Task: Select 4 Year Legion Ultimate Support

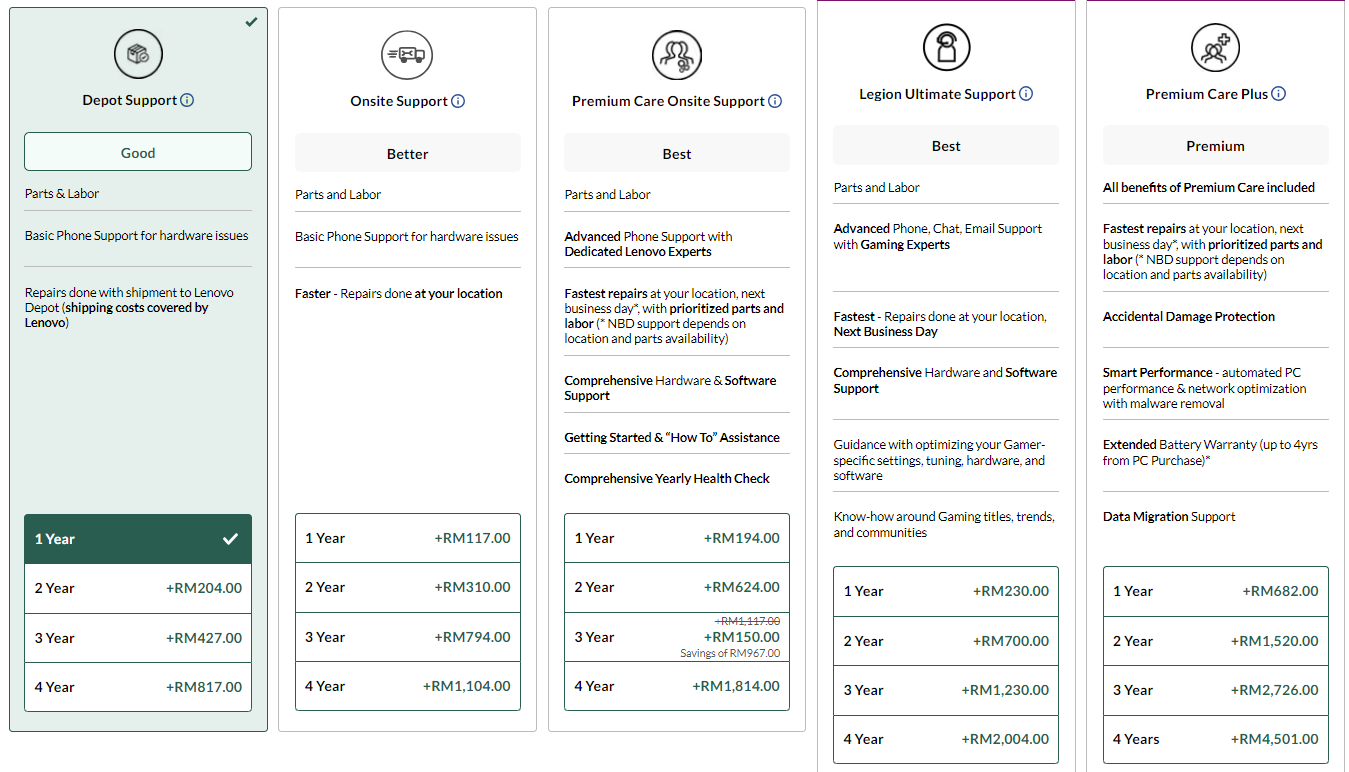Action: point(946,739)
